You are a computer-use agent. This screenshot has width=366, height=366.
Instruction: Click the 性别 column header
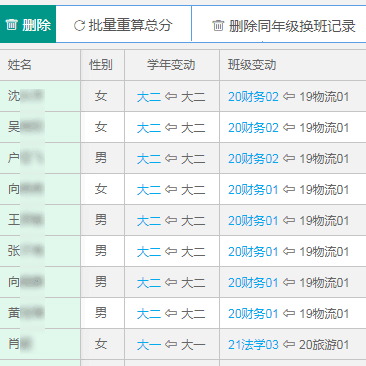pyautogui.click(x=101, y=65)
